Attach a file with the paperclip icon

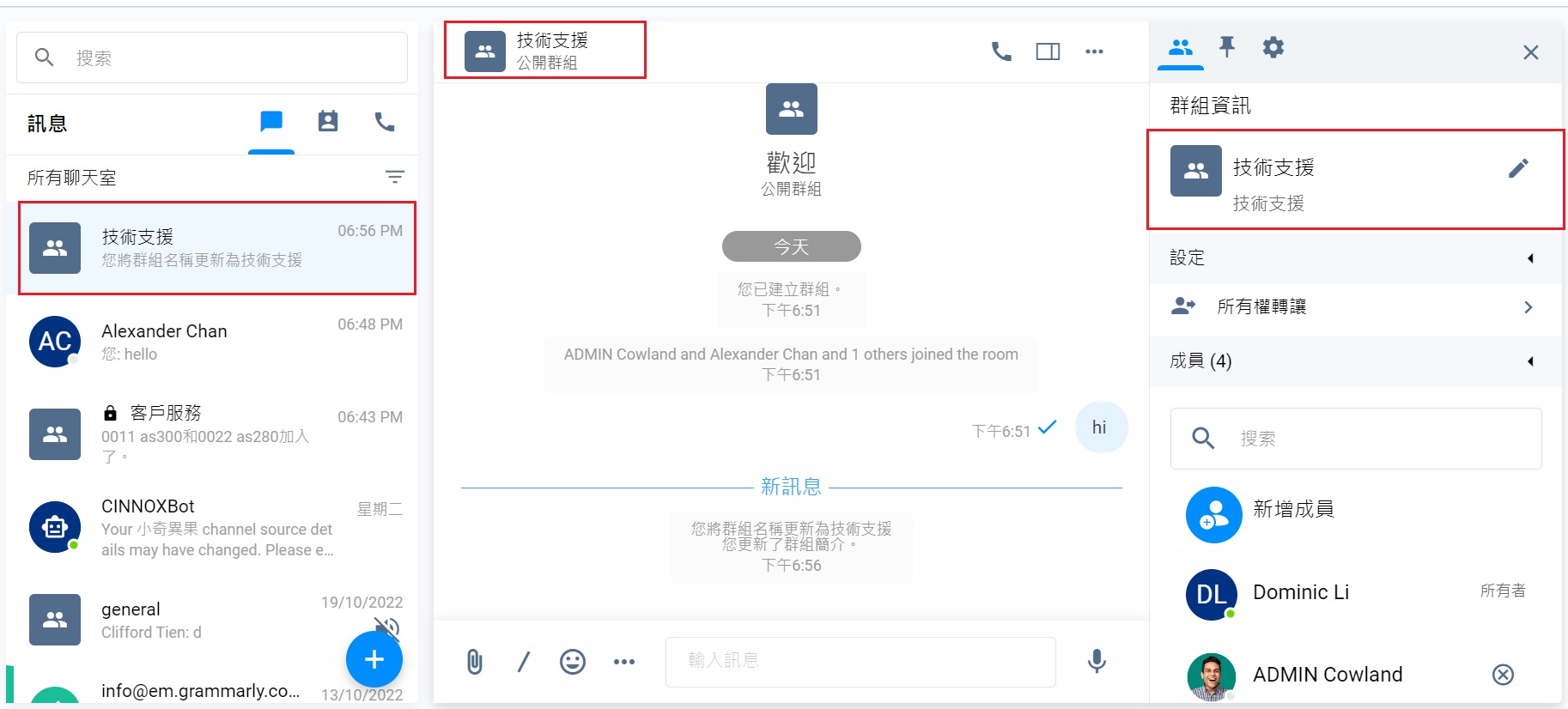click(474, 661)
